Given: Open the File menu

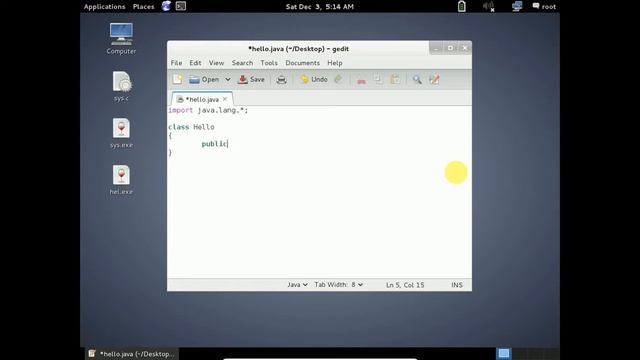Looking at the screenshot, I should pos(176,63).
